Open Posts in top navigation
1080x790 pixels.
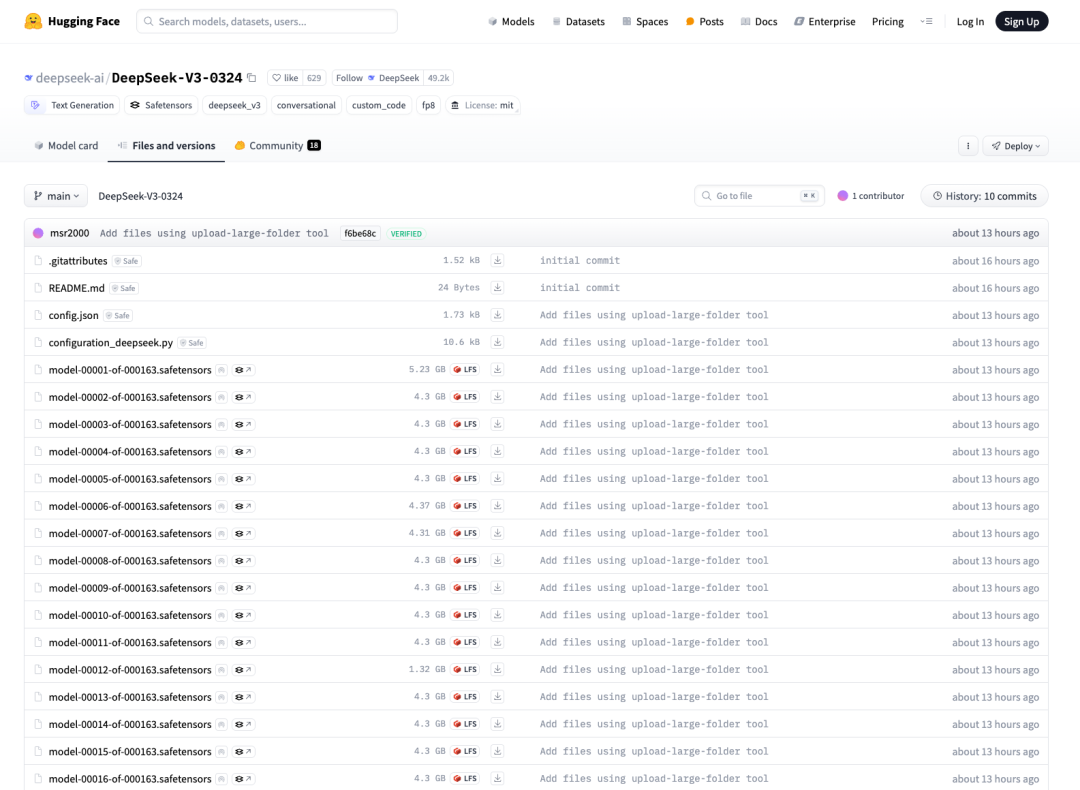click(704, 21)
